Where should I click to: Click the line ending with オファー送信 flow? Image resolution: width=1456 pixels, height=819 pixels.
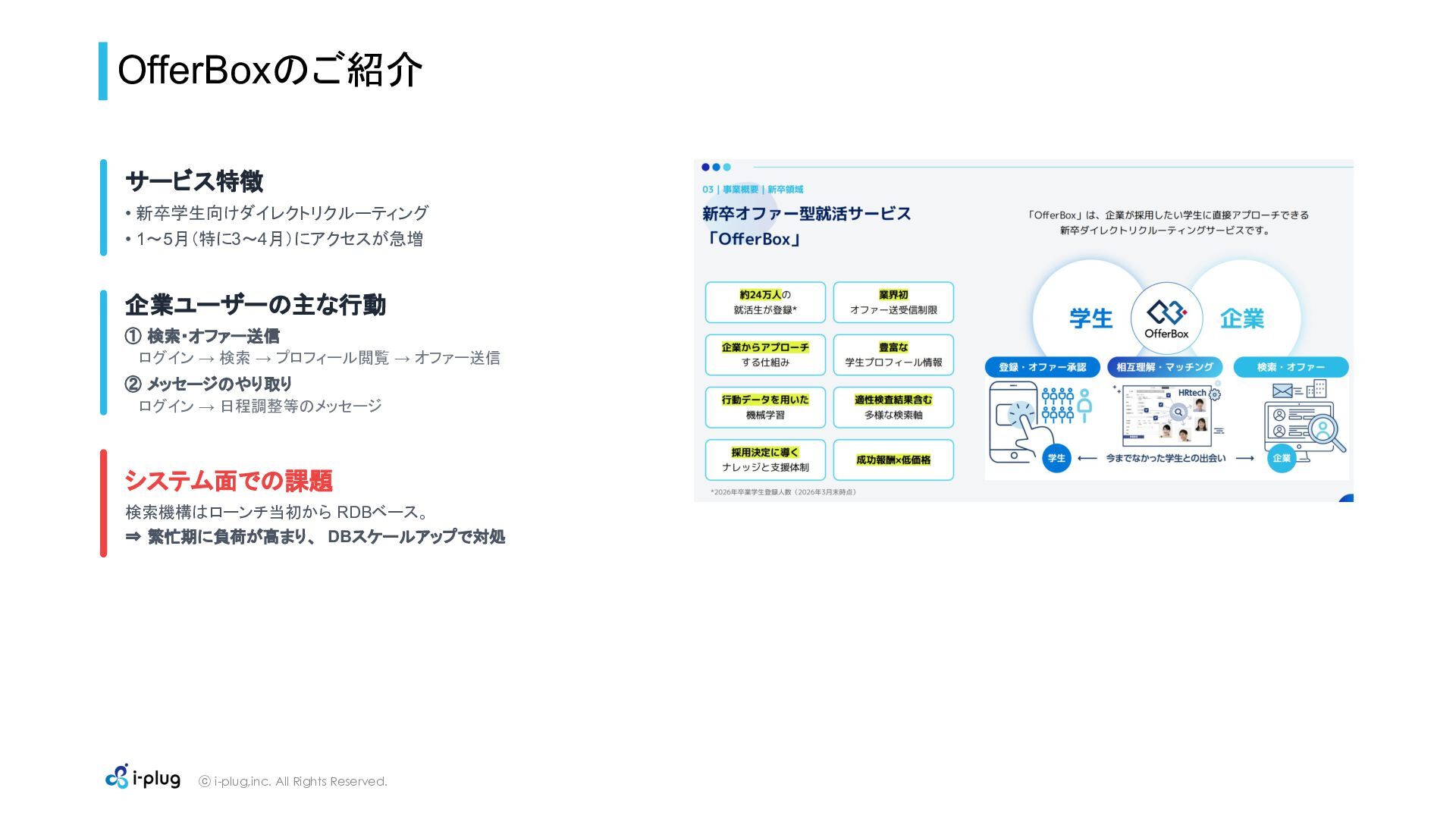319,358
